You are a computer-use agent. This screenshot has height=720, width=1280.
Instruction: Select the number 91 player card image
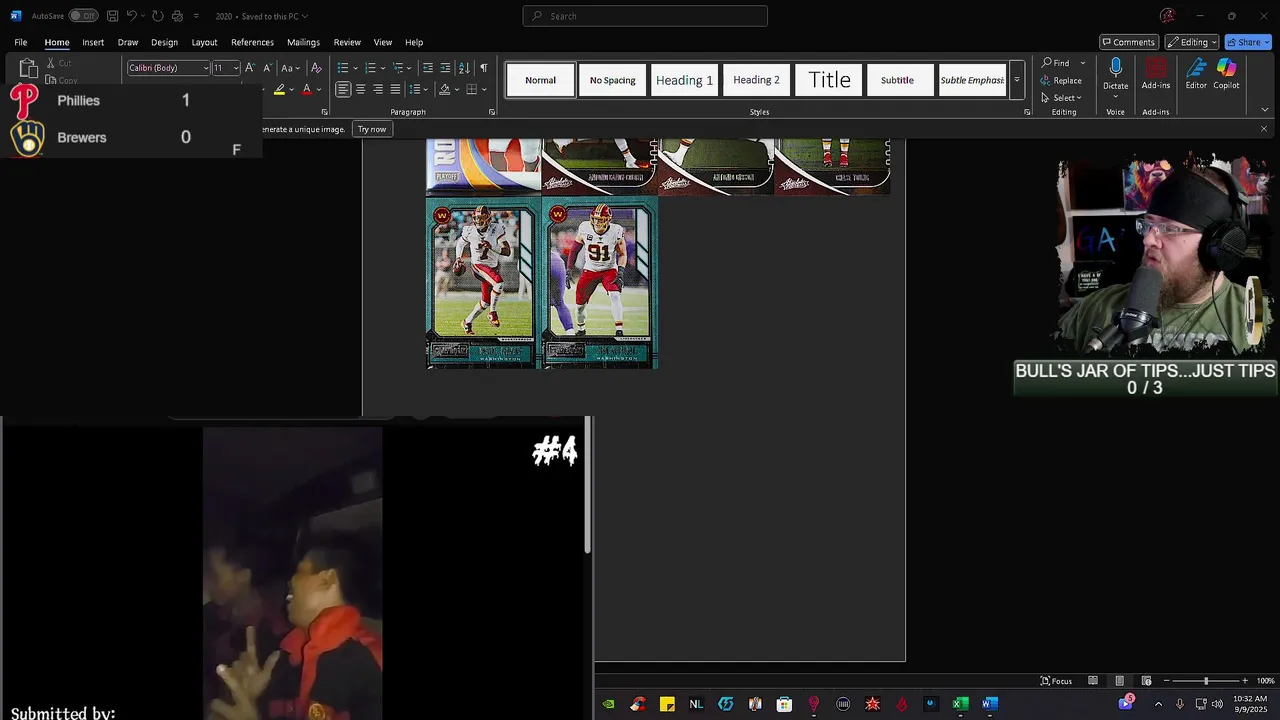click(600, 283)
